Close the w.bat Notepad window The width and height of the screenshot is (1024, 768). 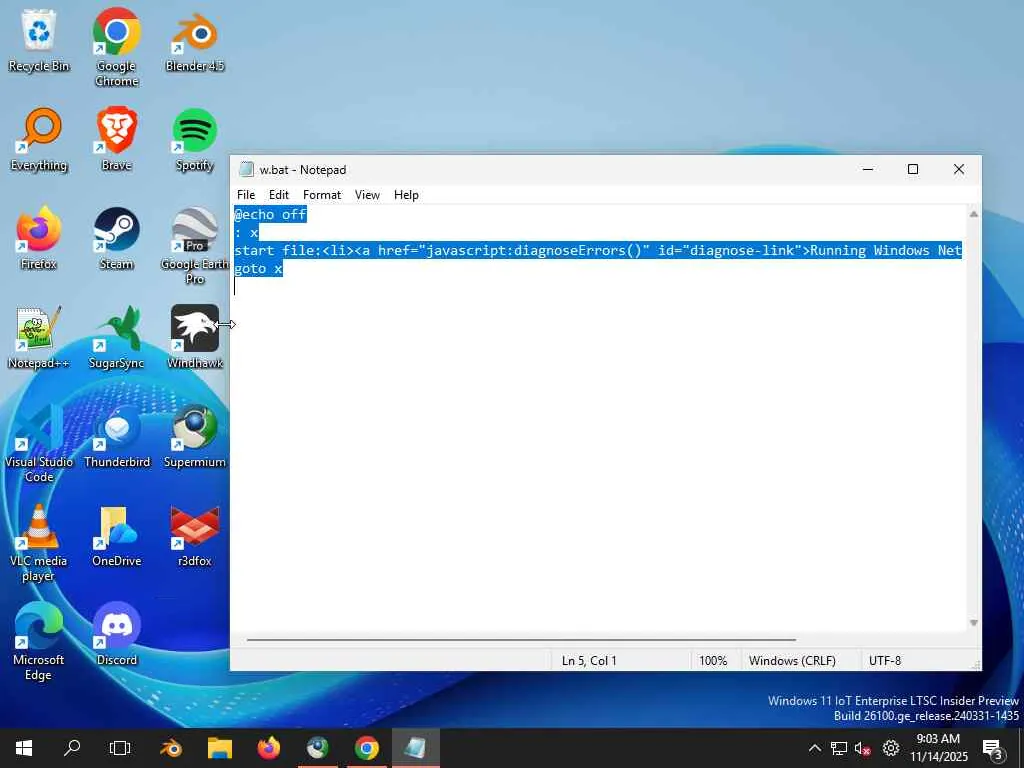point(959,170)
